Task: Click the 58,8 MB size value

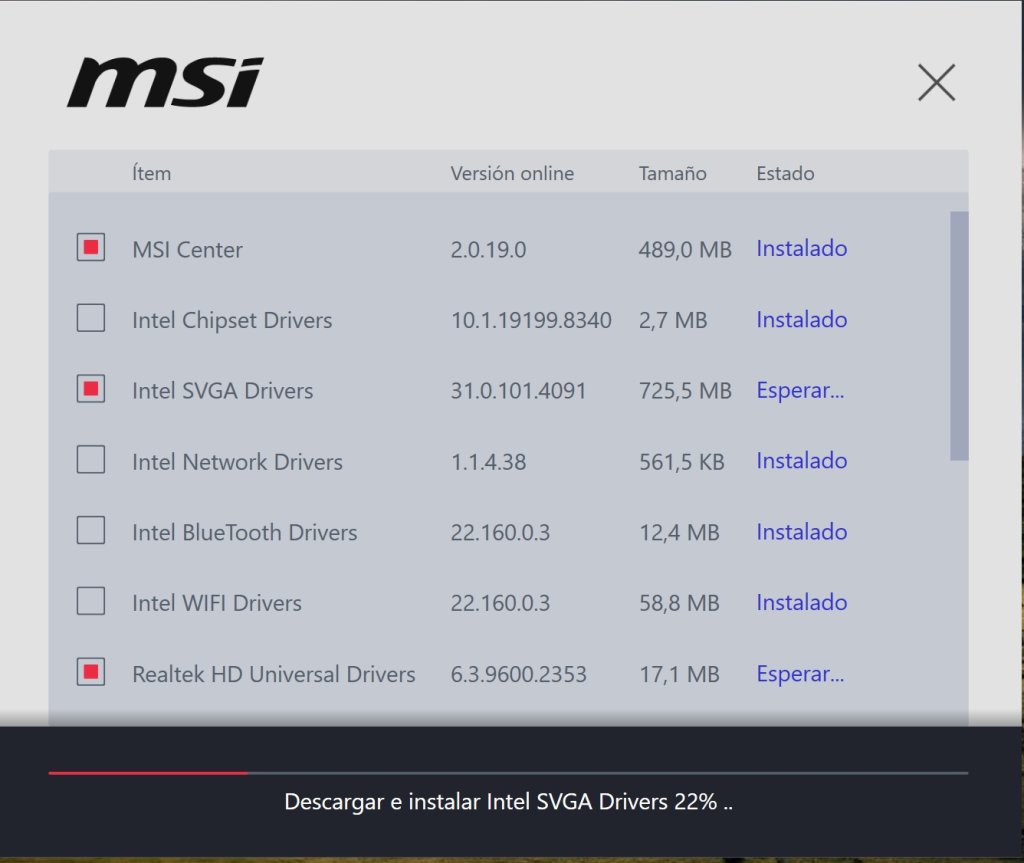Action: click(679, 603)
